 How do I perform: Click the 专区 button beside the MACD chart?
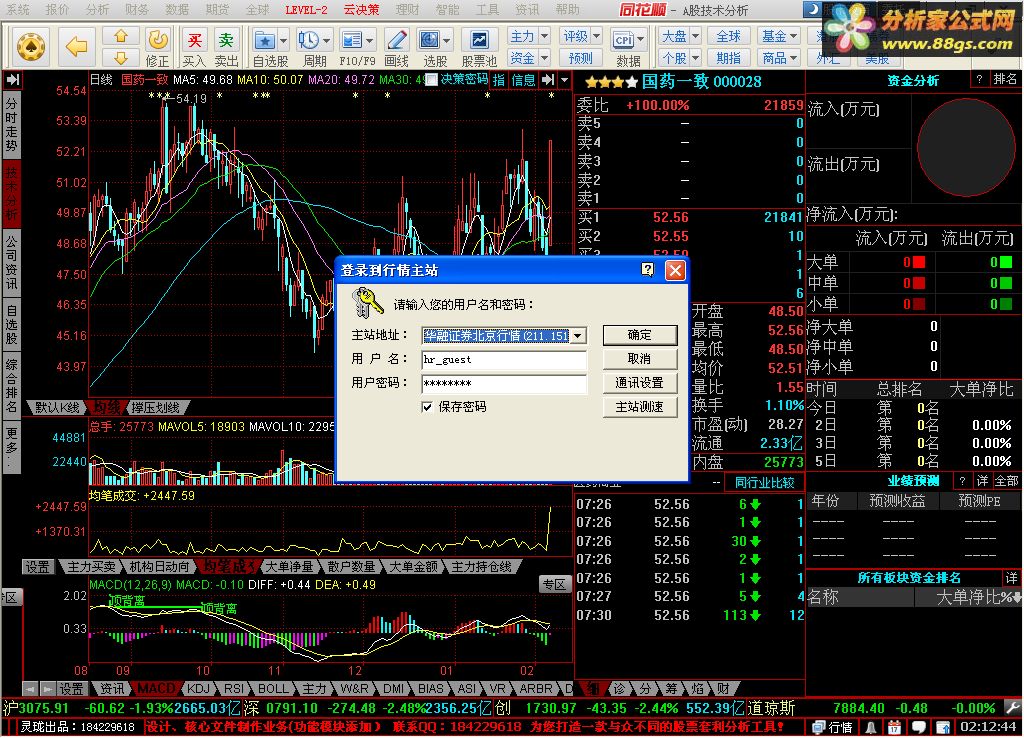(554, 585)
